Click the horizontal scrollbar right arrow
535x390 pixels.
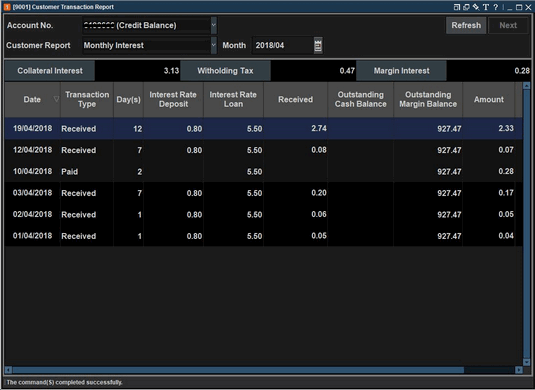click(x=519, y=370)
